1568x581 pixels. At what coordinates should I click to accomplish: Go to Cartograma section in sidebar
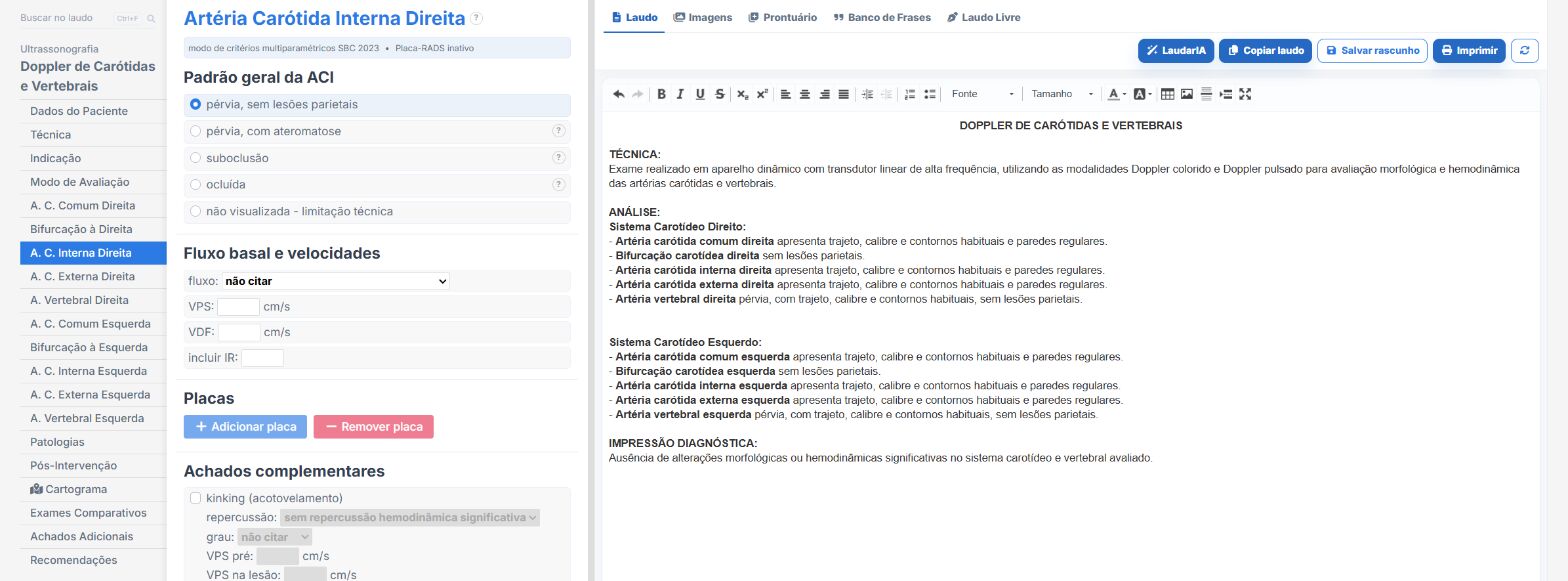pyautogui.click(x=93, y=489)
